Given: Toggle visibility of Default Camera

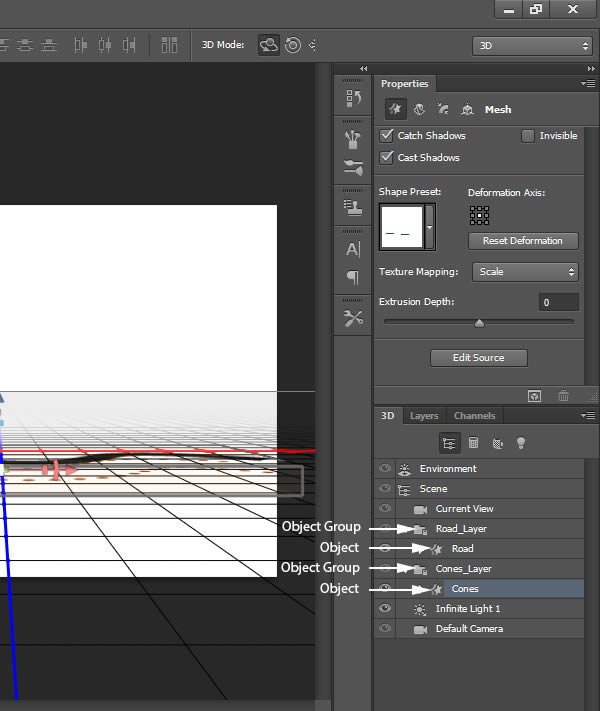Looking at the screenshot, I should pos(385,628).
